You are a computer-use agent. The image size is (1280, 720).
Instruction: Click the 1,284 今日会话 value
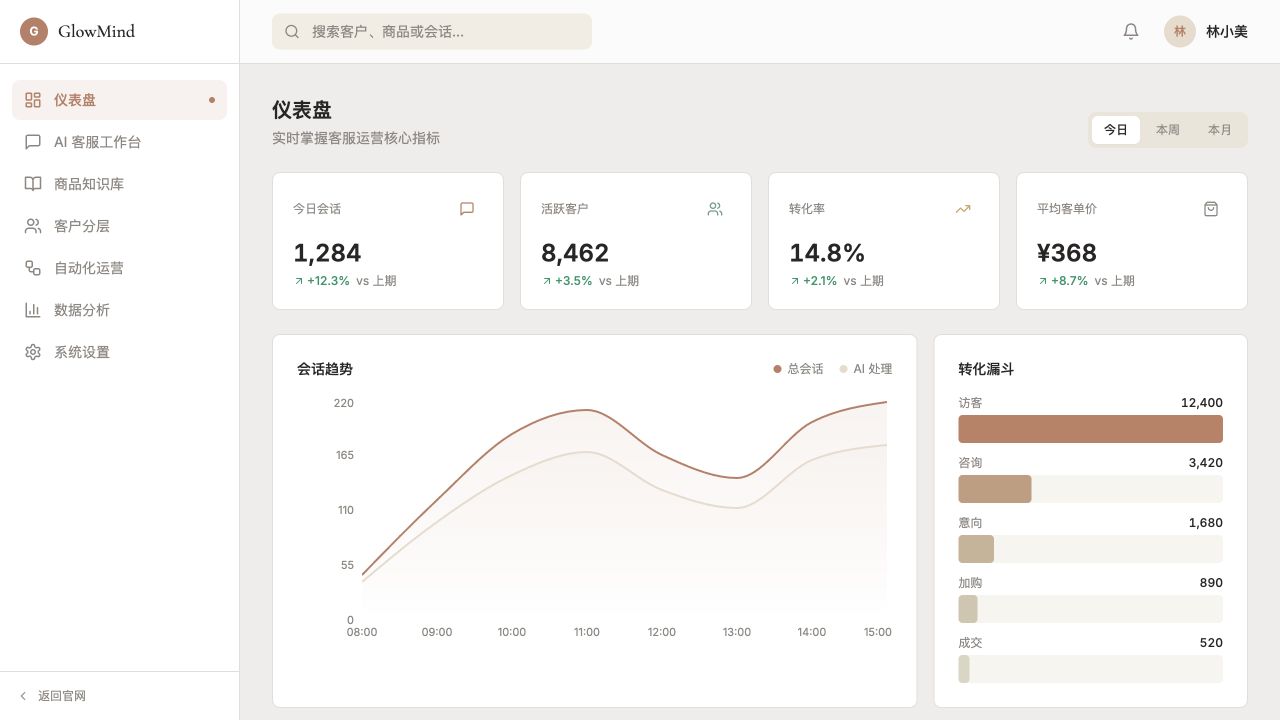[x=327, y=253]
